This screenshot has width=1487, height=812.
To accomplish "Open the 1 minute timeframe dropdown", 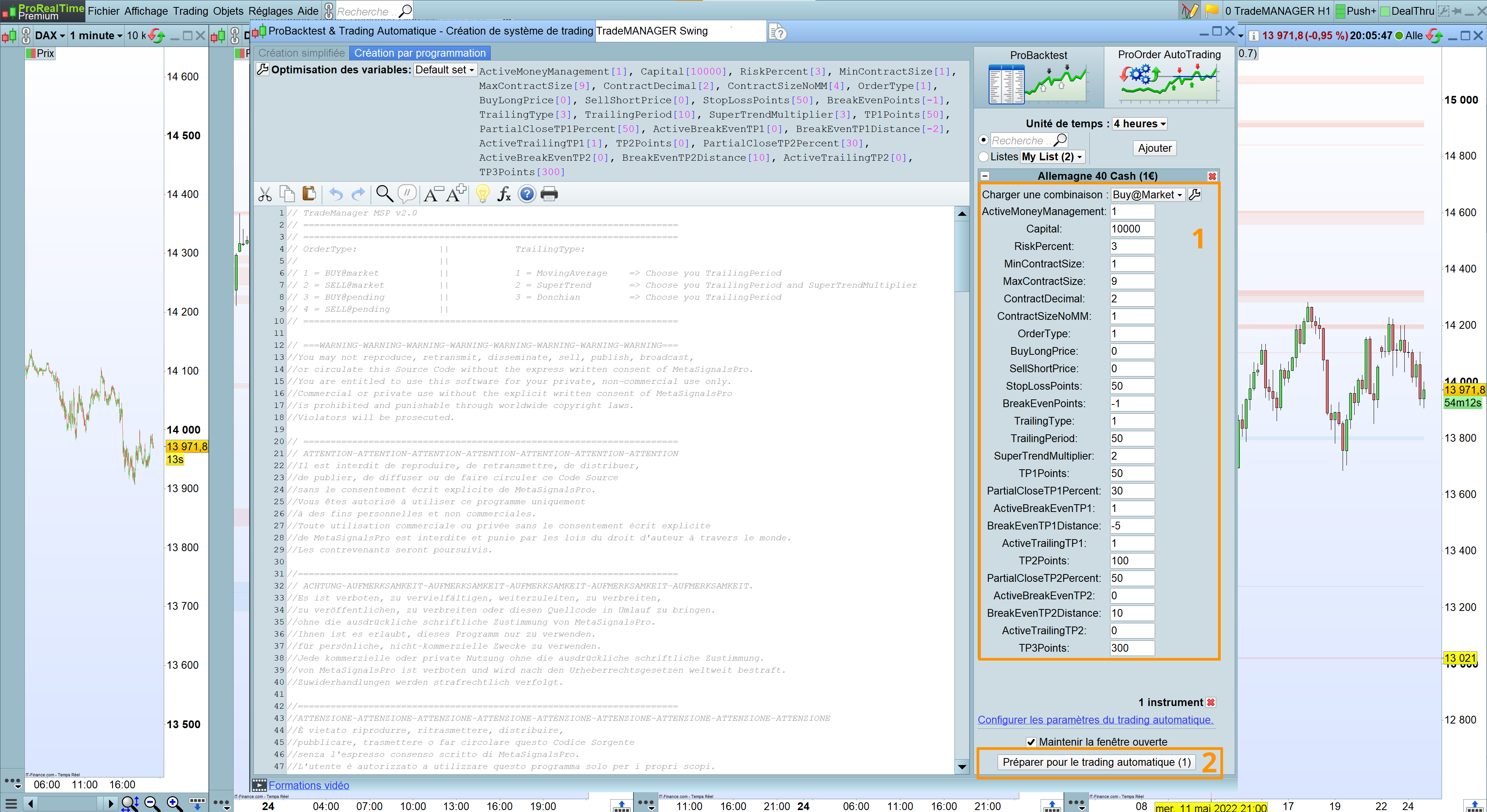I will click(96, 35).
